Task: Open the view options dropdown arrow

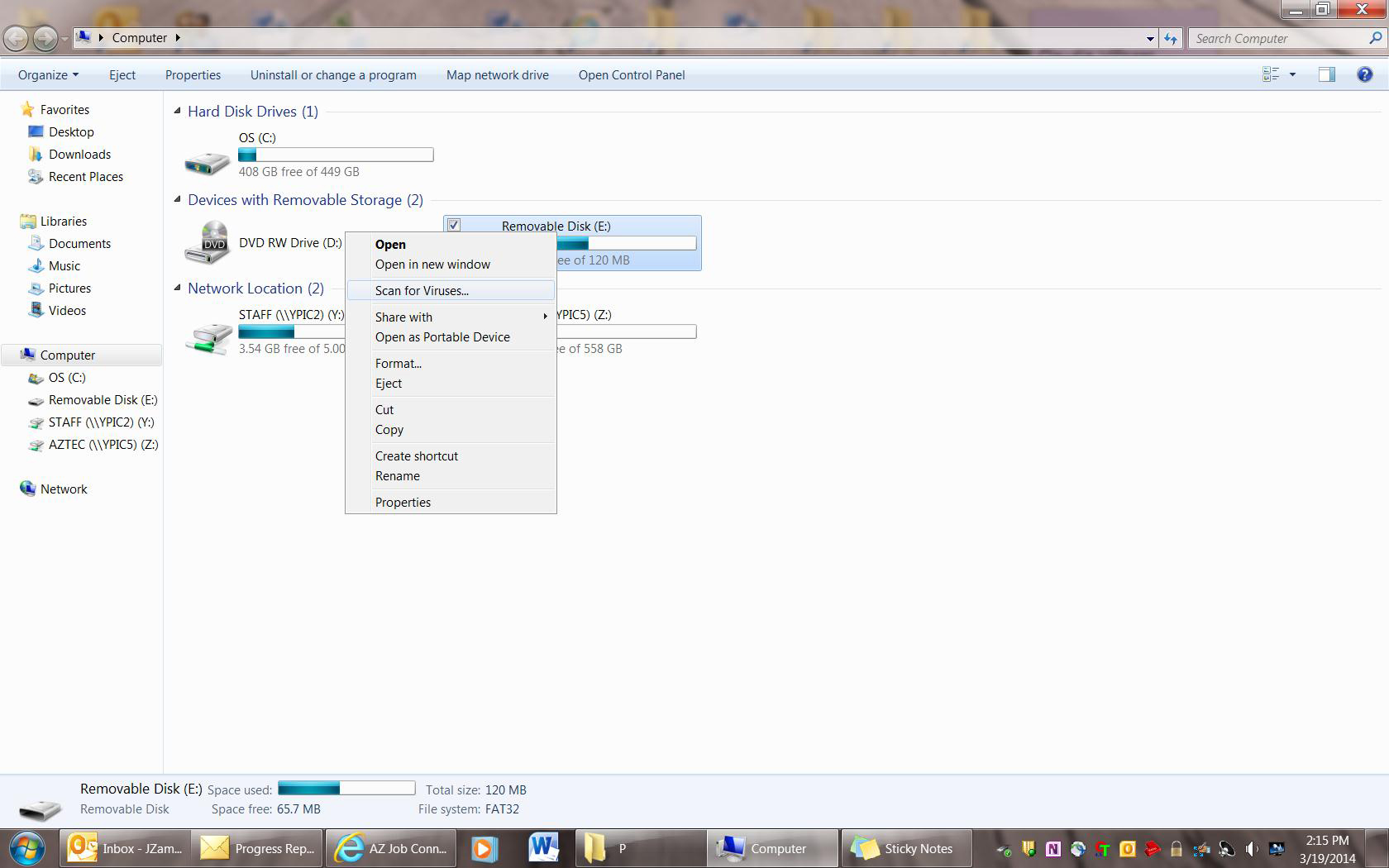Action: click(1292, 74)
